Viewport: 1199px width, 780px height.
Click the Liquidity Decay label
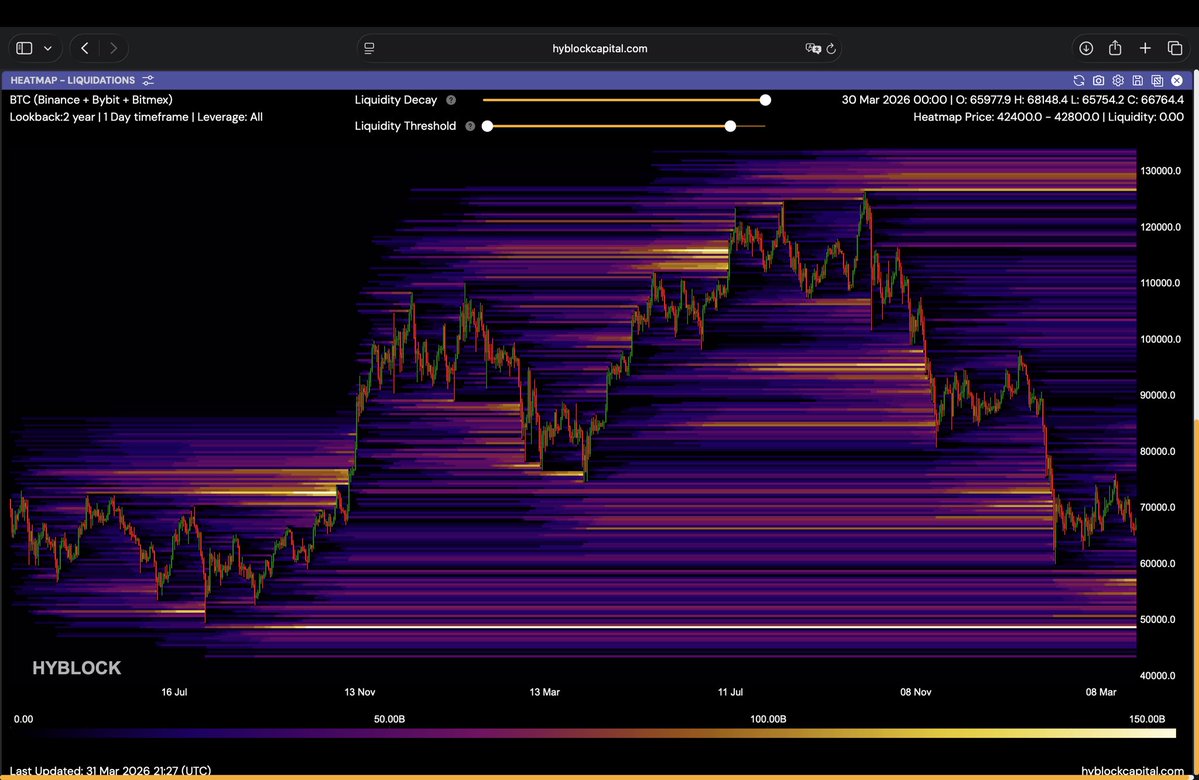coord(395,100)
